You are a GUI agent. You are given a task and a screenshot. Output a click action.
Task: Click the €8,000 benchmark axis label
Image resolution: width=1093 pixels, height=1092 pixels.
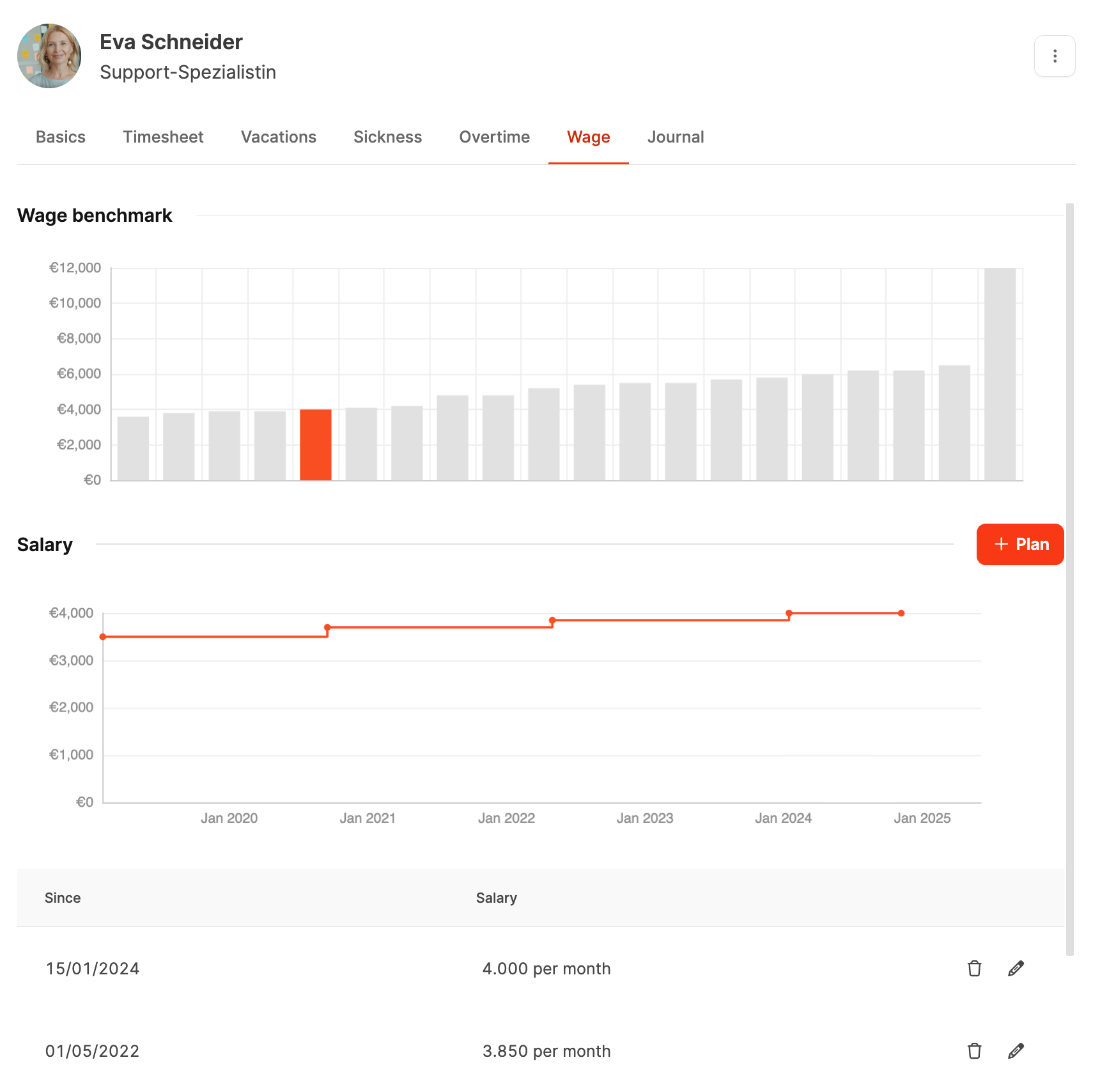[79, 338]
